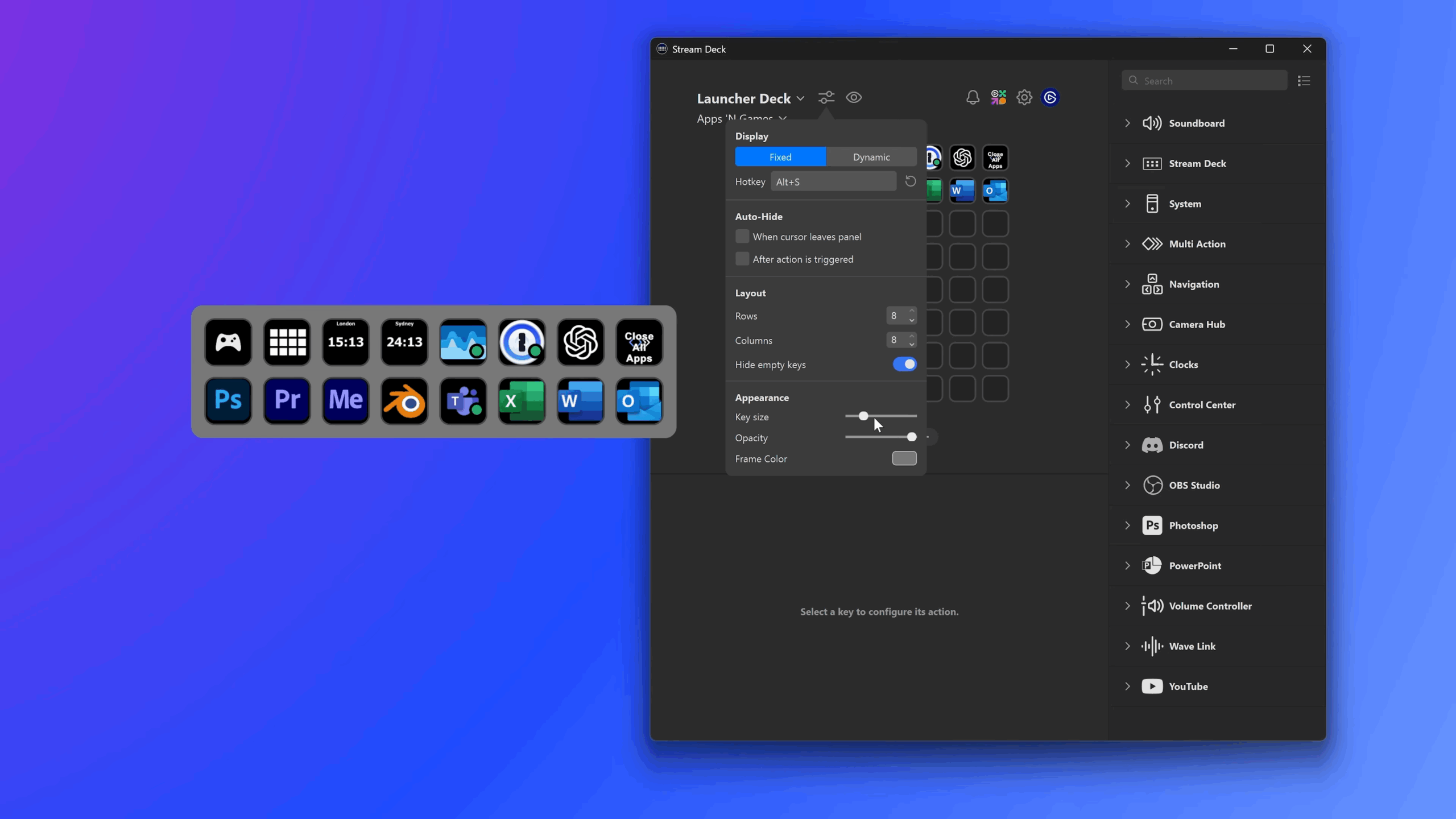
Task: Click the Close All Apps key in floating deck
Action: point(639,342)
